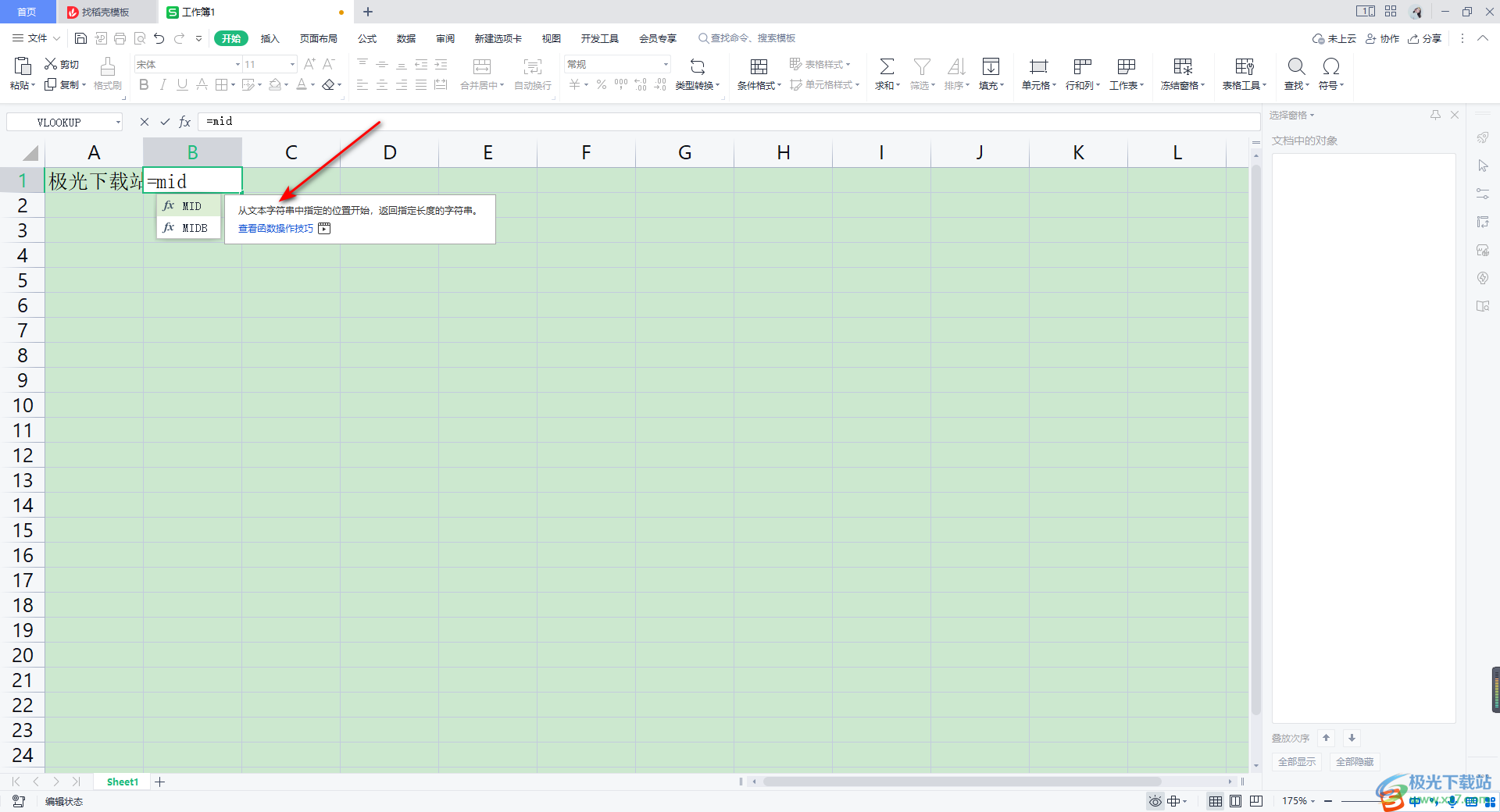Open the Formulas (公式) tab
Viewport: 1500px width, 812px height.
tap(367, 38)
